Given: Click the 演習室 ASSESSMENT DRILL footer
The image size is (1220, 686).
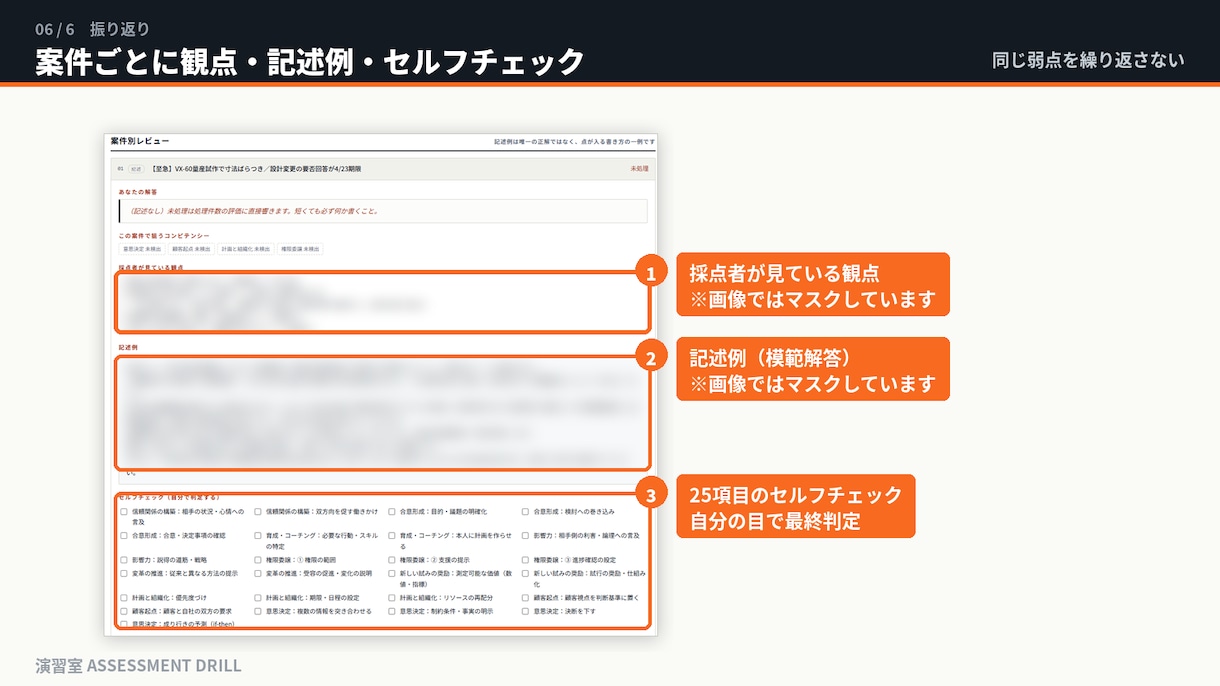Looking at the screenshot, I should 138,665.
